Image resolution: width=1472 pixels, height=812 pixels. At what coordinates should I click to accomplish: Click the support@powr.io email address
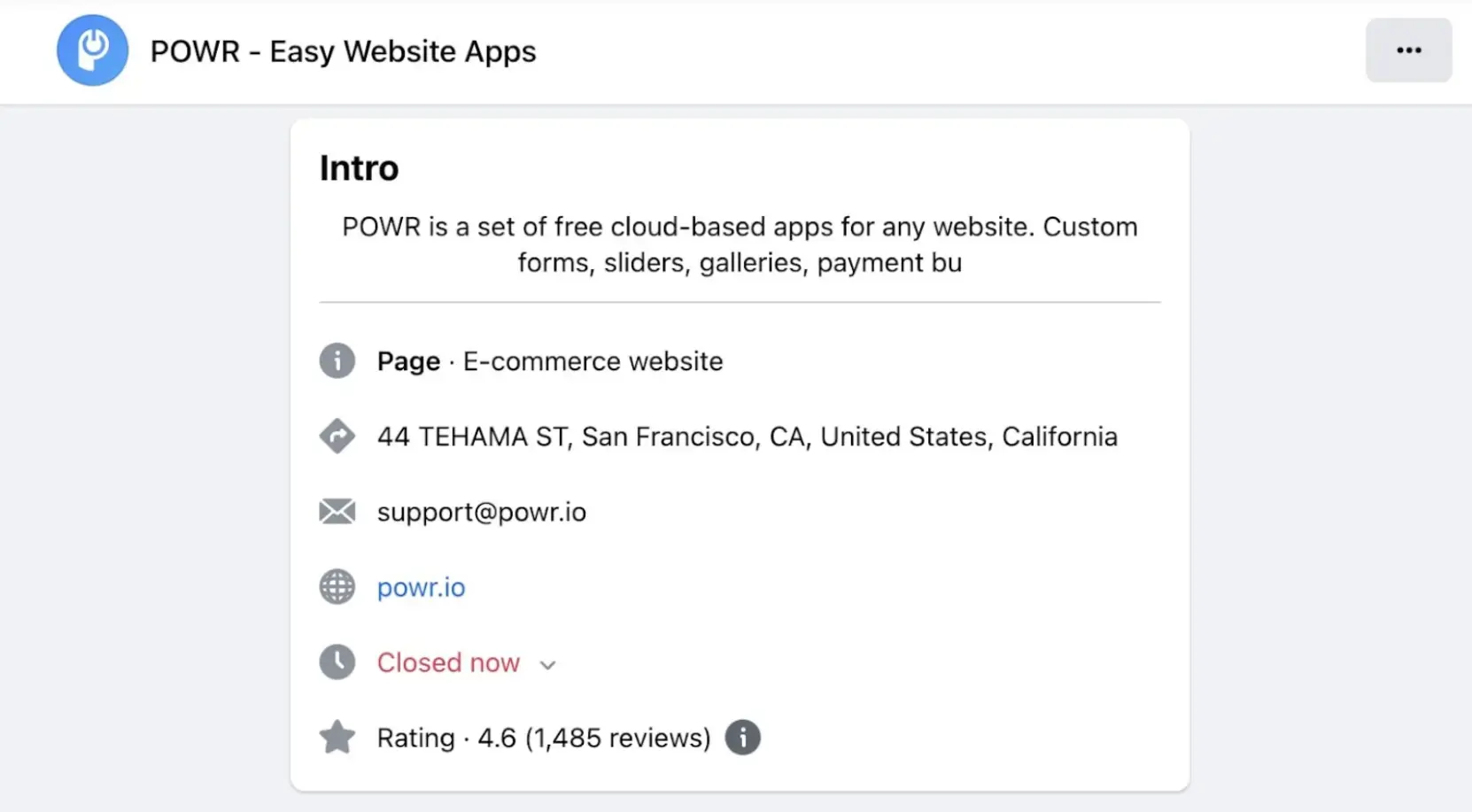pyautogui.click(x=481, y=512)
